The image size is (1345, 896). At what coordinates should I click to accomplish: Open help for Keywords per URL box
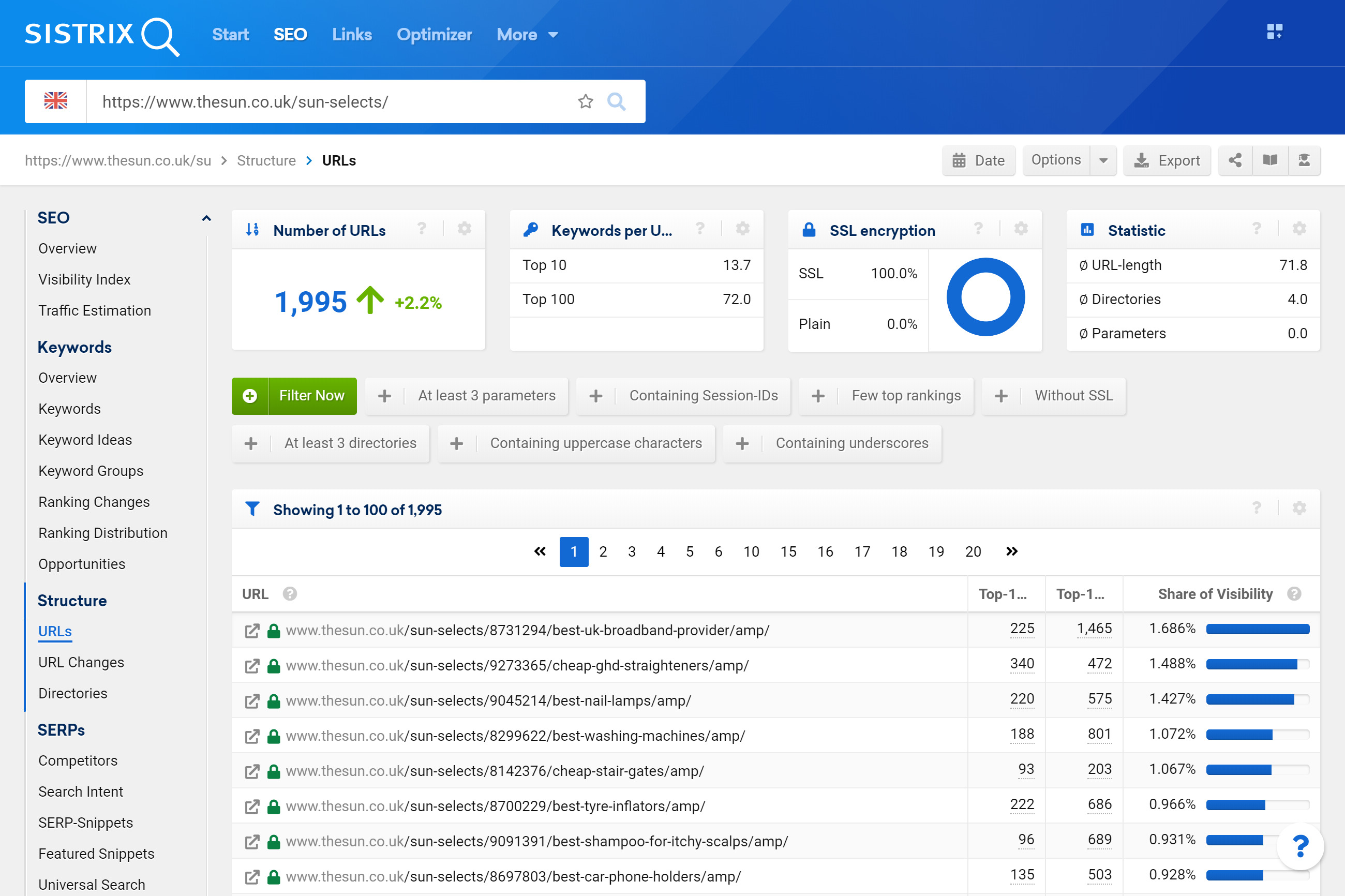coord(700,229)
